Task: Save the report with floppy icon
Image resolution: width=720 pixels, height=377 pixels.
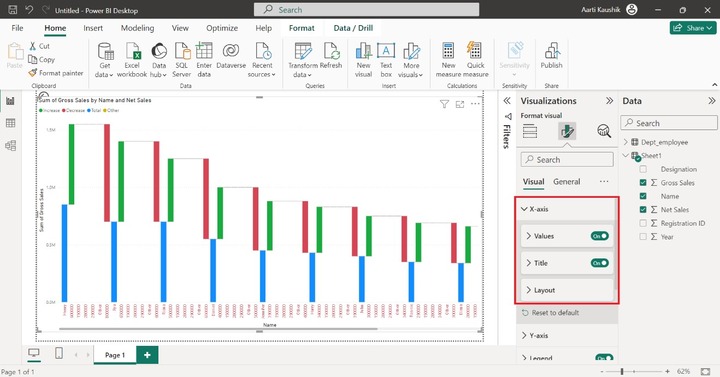Action: point(13,10)
